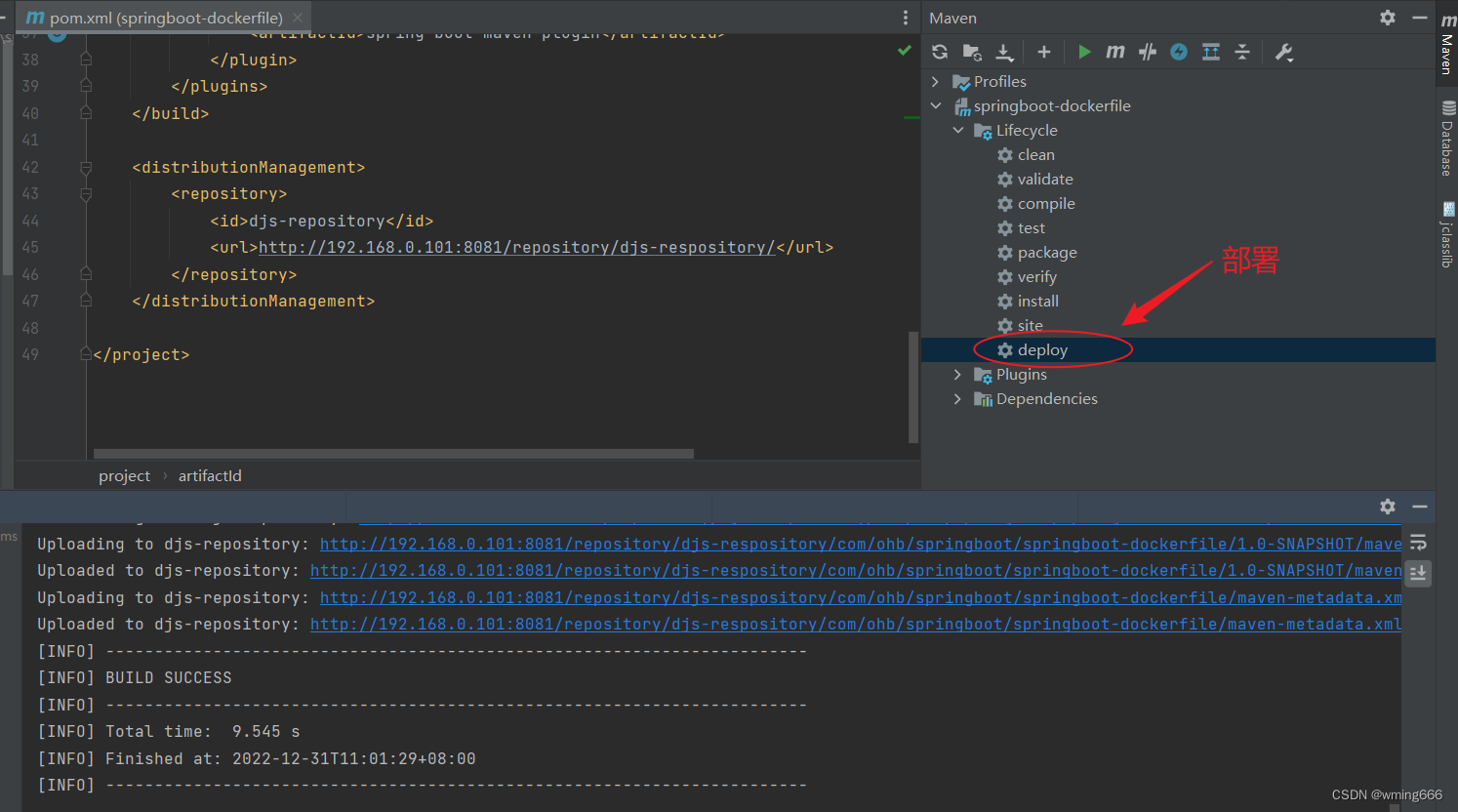Open Uploaded maven-metadata.xml link
Image resolution: width=1458 pixels, height=812 pixels.
[856, 624]
